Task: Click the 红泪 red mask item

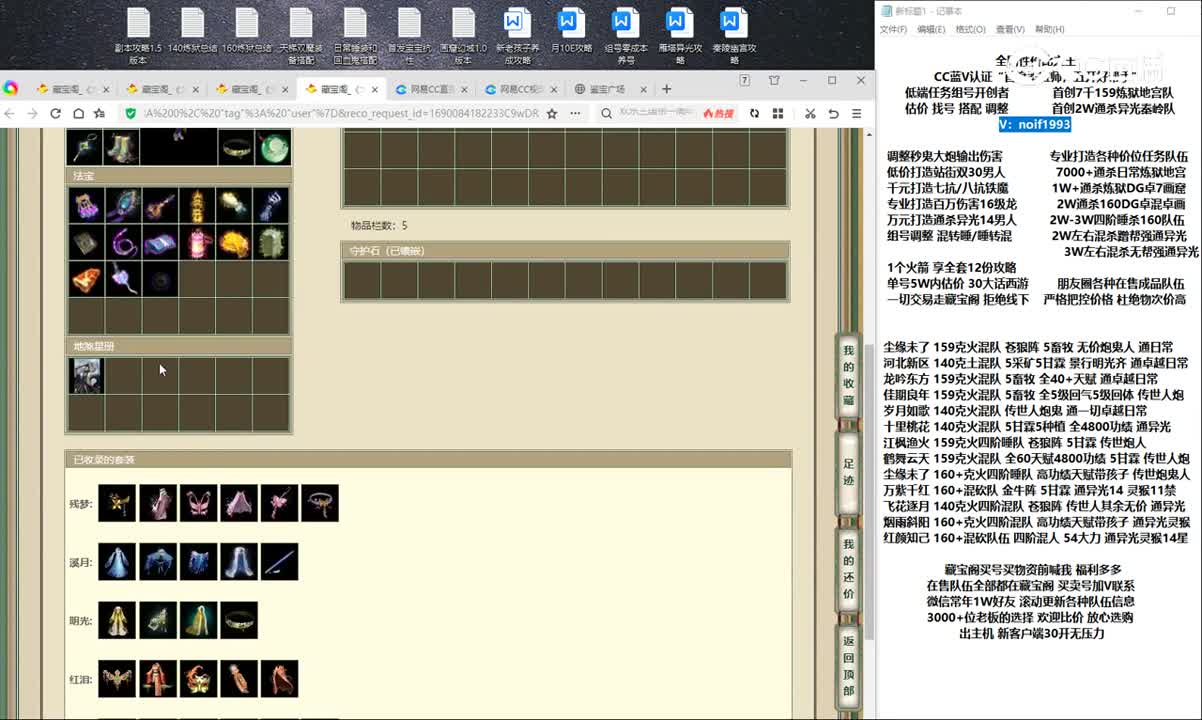Action: tap(198, 678)
